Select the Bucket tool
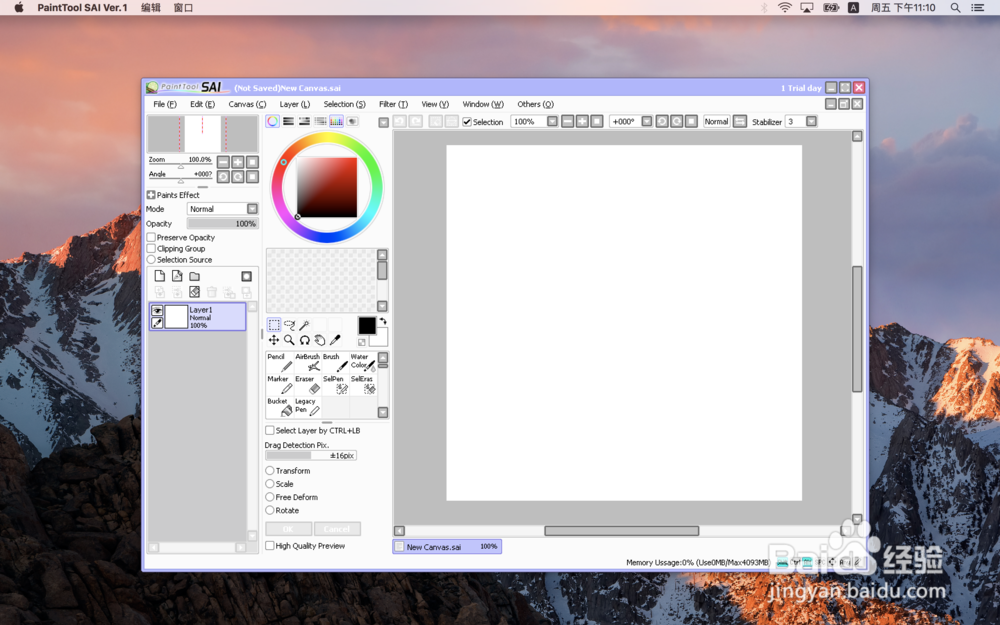The height and width of the screenshot is (625, 1000). coord(279,407)
